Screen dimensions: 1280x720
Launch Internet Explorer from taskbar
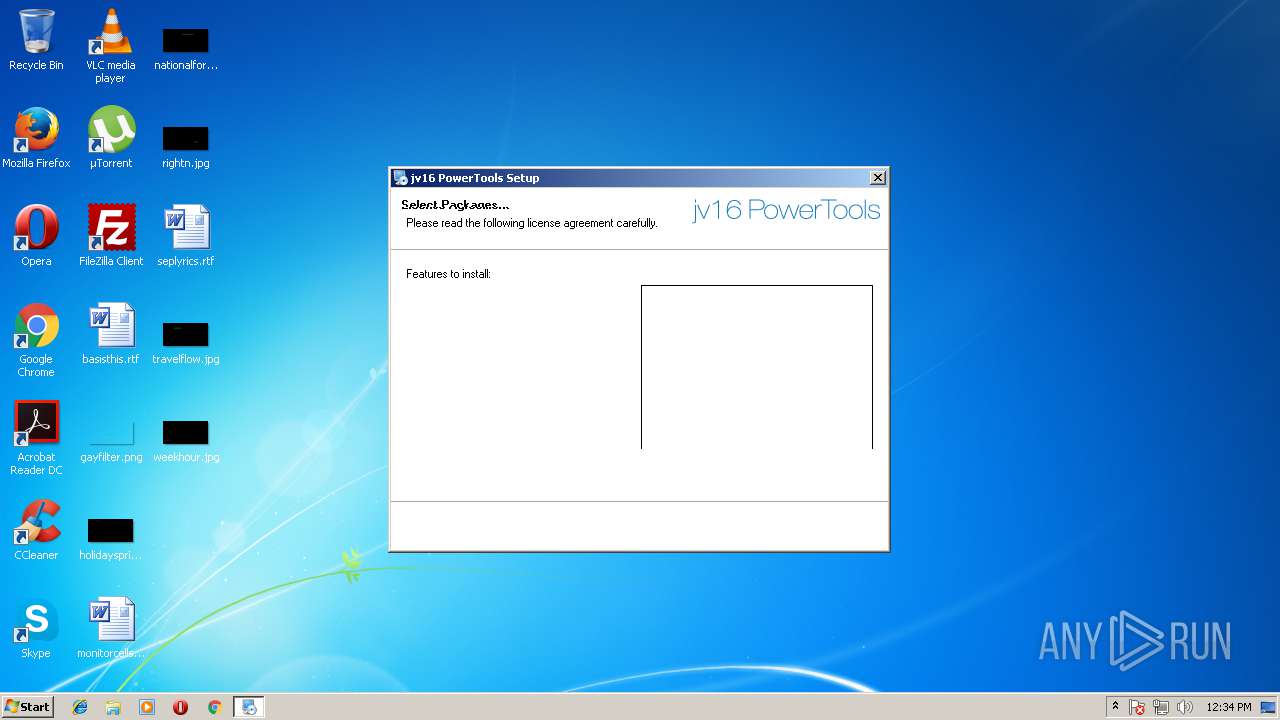pyautogui.click(x=80, y=707)
